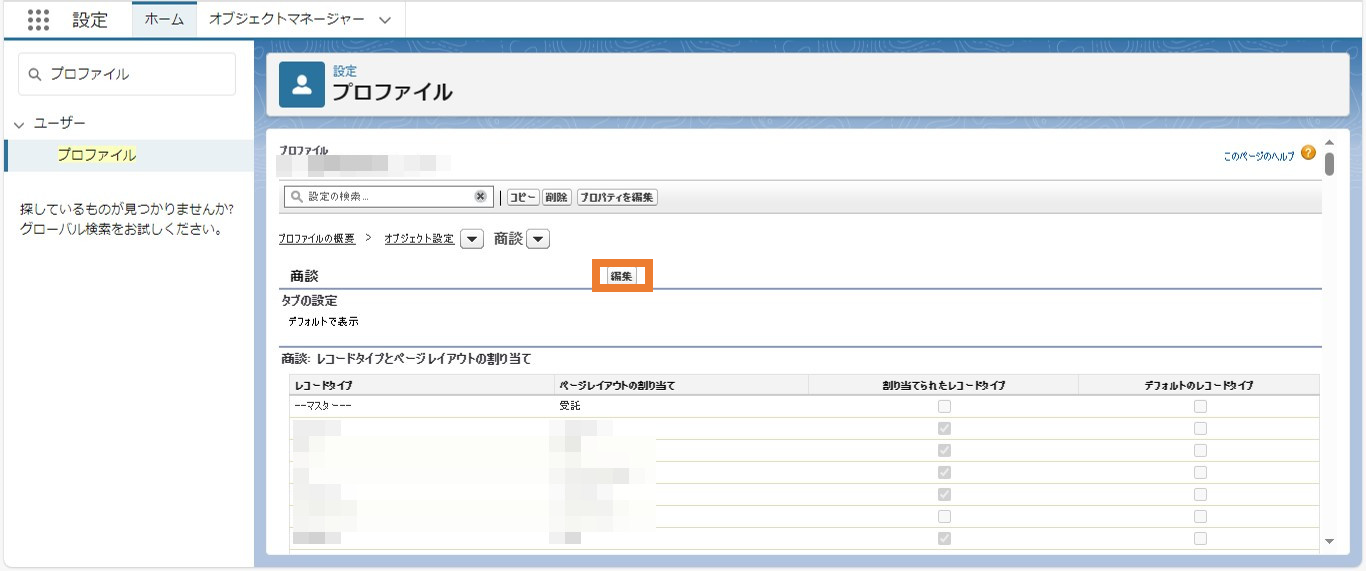Click the blue profile person icon

point(302,84)
